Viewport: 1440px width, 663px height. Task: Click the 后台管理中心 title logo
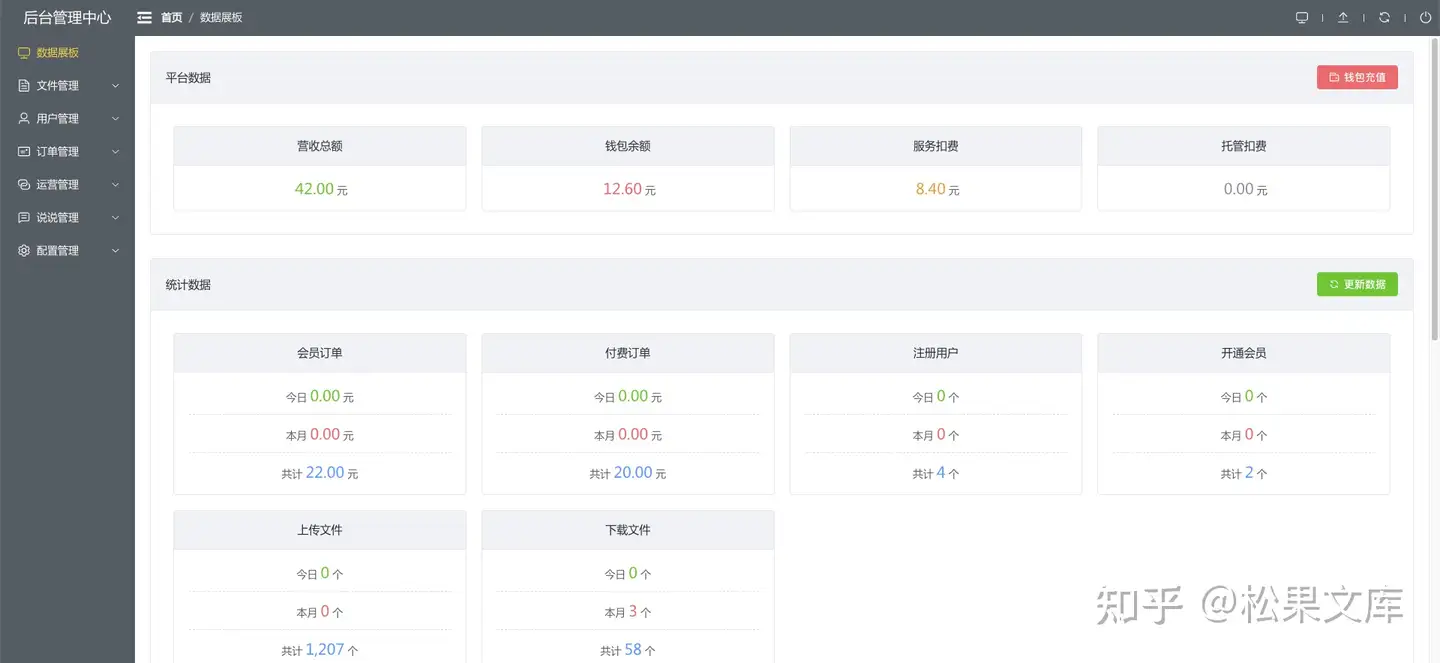pos(67,18)
